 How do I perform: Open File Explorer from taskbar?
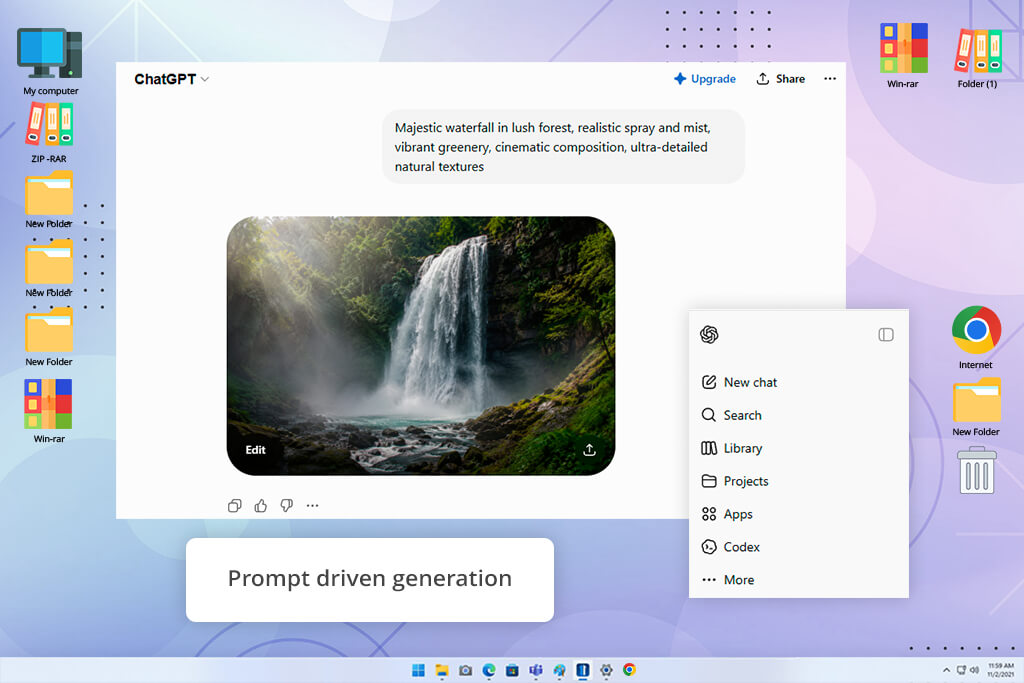[442, 670]
